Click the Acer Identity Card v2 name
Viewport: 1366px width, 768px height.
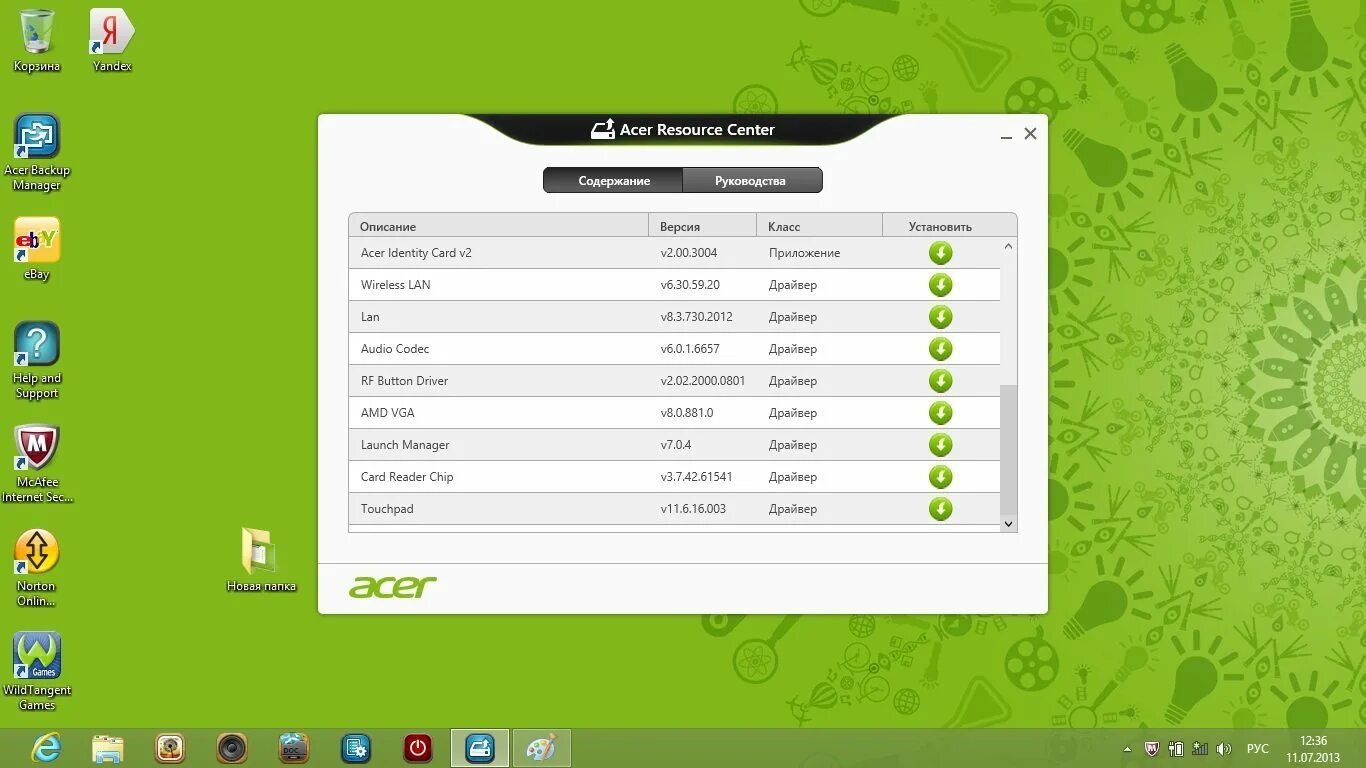pos(416,253)
